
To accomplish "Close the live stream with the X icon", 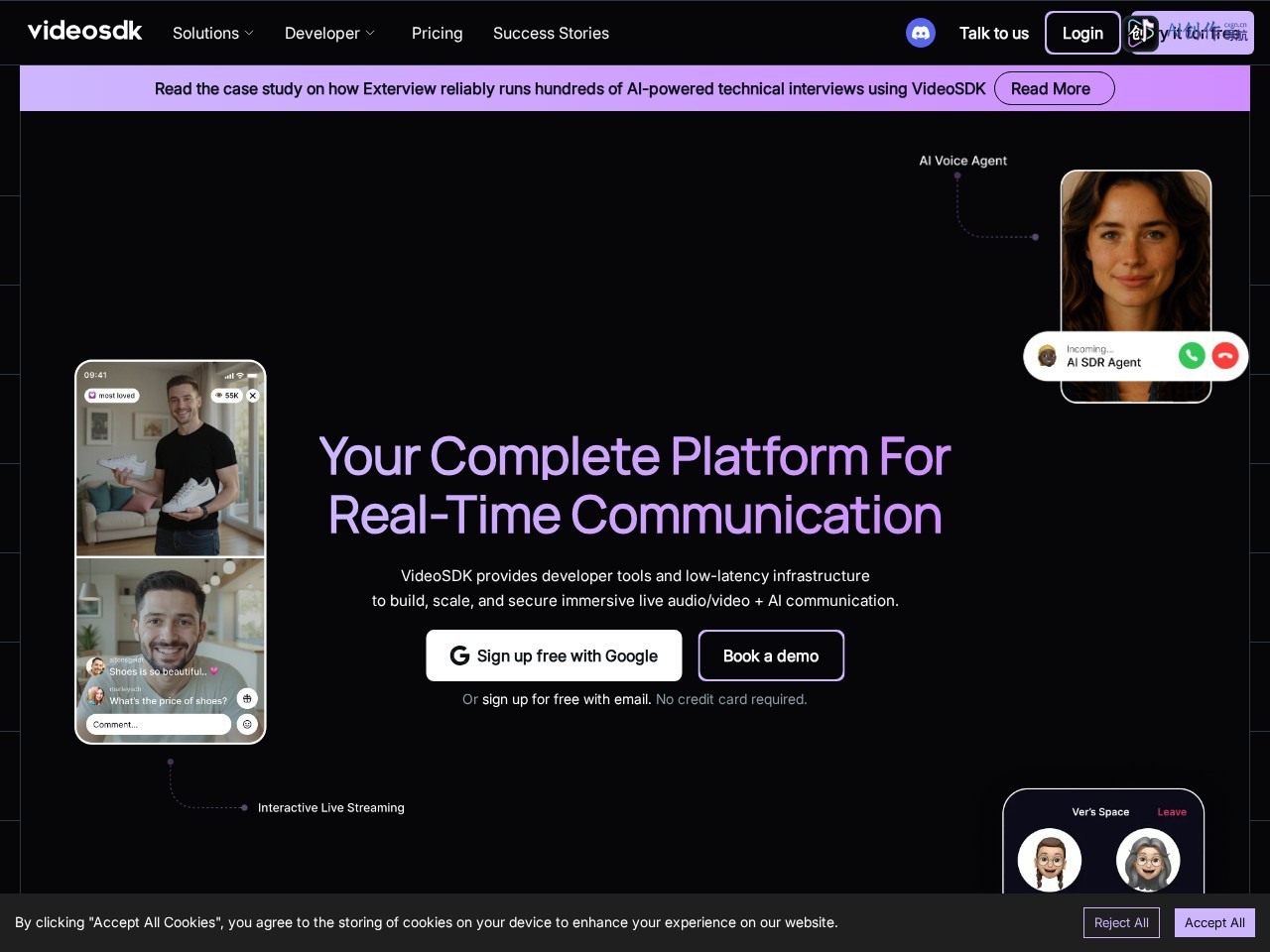I will click(x=253, y=396).
